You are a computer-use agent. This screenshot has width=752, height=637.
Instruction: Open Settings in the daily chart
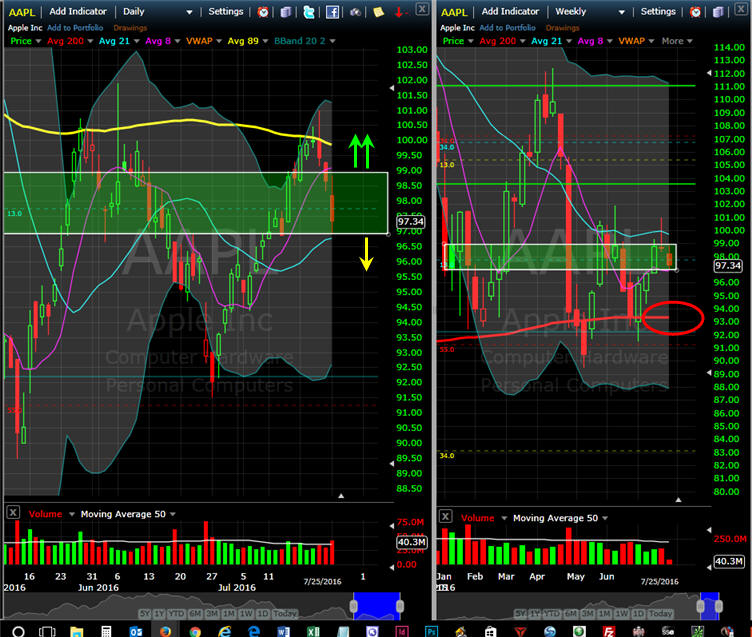pos(225,12)
